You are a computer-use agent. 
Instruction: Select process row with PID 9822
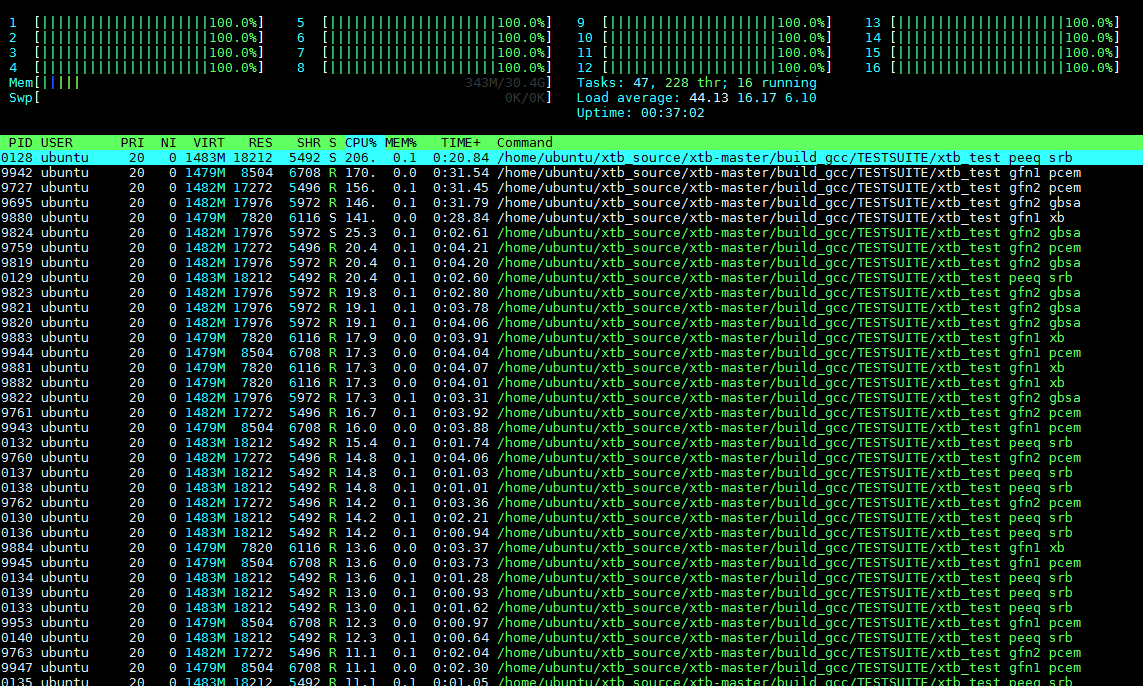pyautogui.click(x=572, y=398)
